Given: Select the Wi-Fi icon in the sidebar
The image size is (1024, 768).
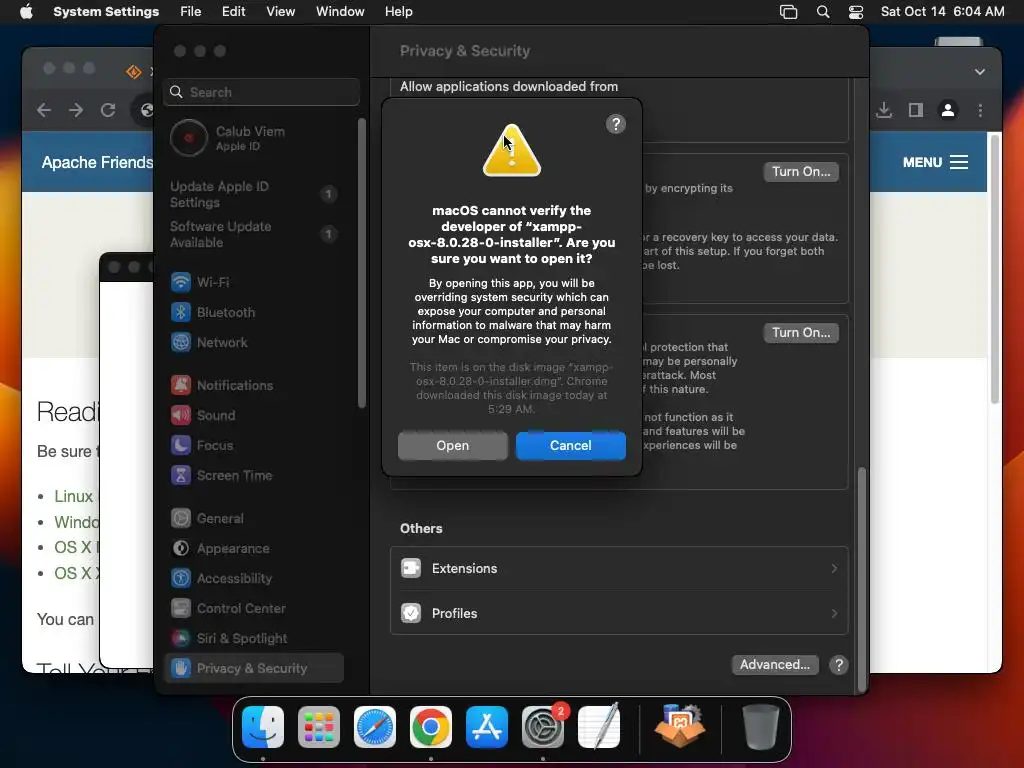Looking at the screenshot, I should (x=181, y=282).
